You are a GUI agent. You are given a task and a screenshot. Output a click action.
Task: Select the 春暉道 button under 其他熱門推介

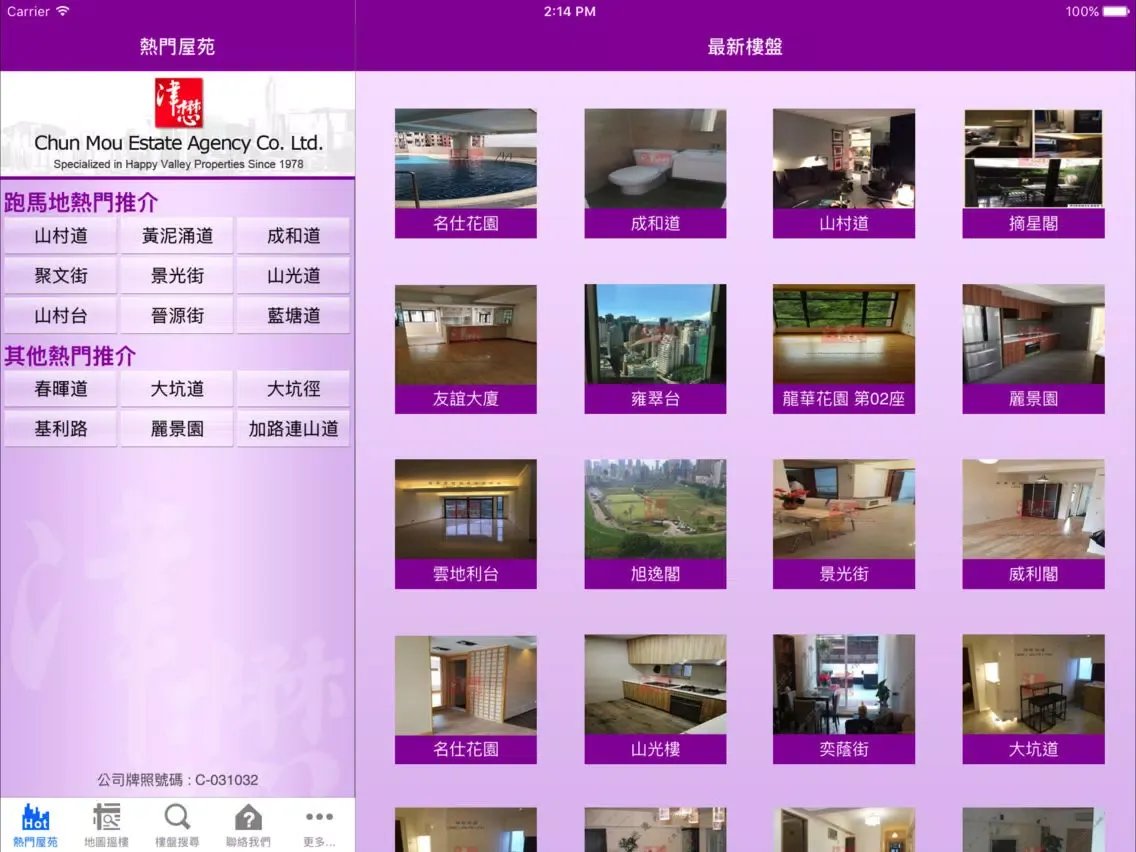pos(60,388)
